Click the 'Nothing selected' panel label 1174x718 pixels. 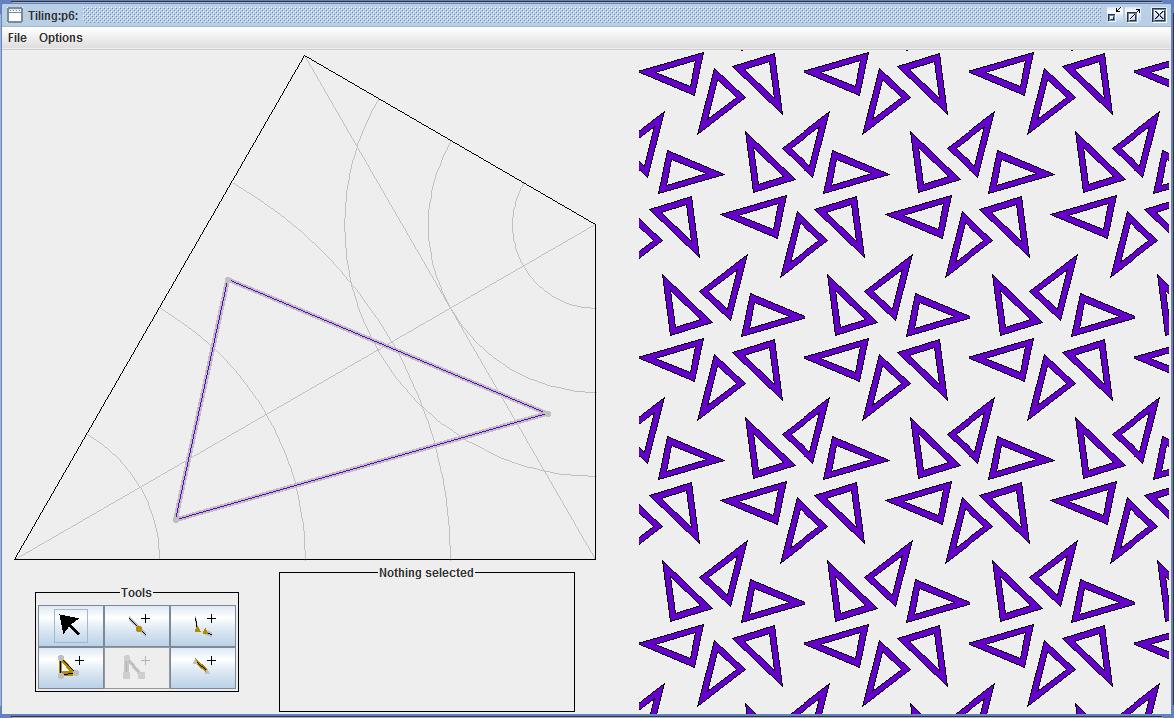(x=426, y=573)
